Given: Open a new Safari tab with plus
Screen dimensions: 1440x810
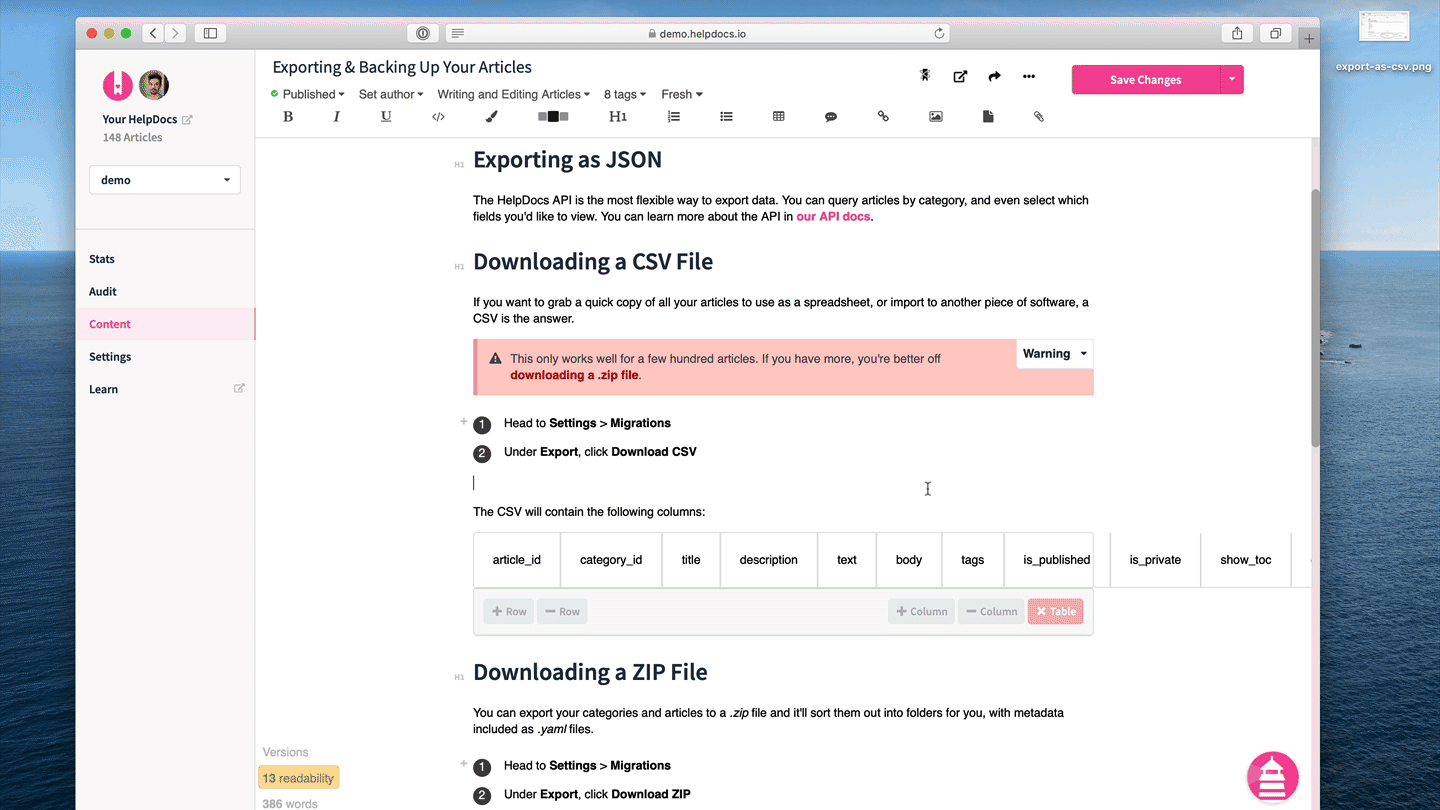Looking at the screenshot, I should click(1309, 38).
